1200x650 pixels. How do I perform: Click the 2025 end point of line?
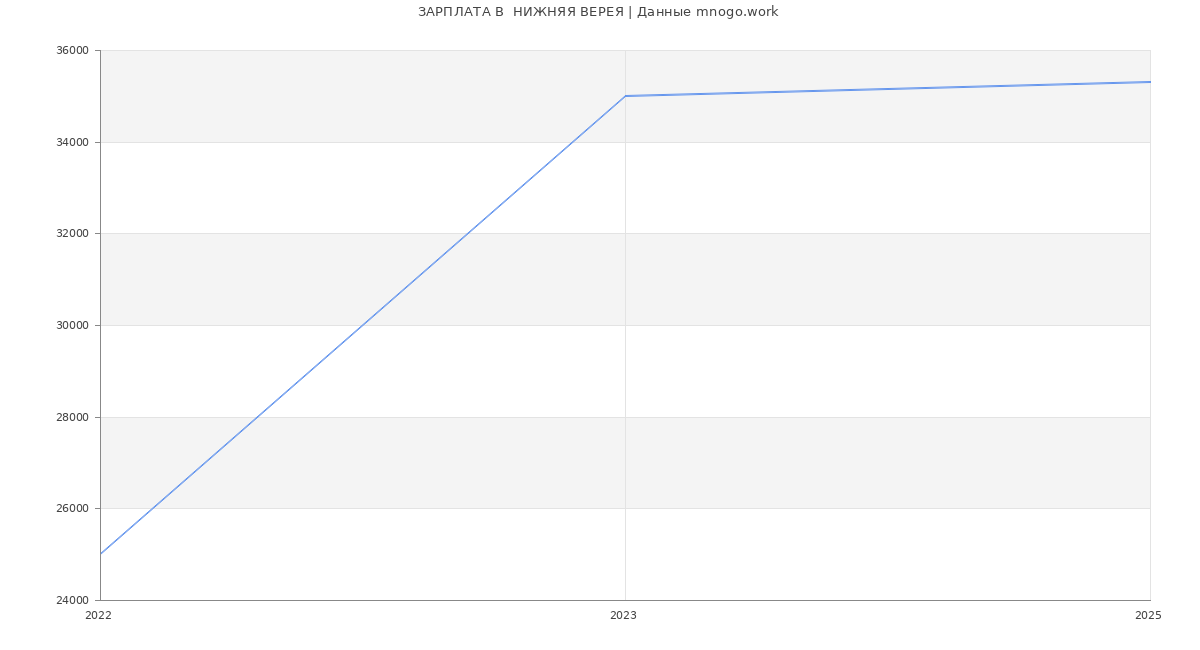pos(1150,82)
